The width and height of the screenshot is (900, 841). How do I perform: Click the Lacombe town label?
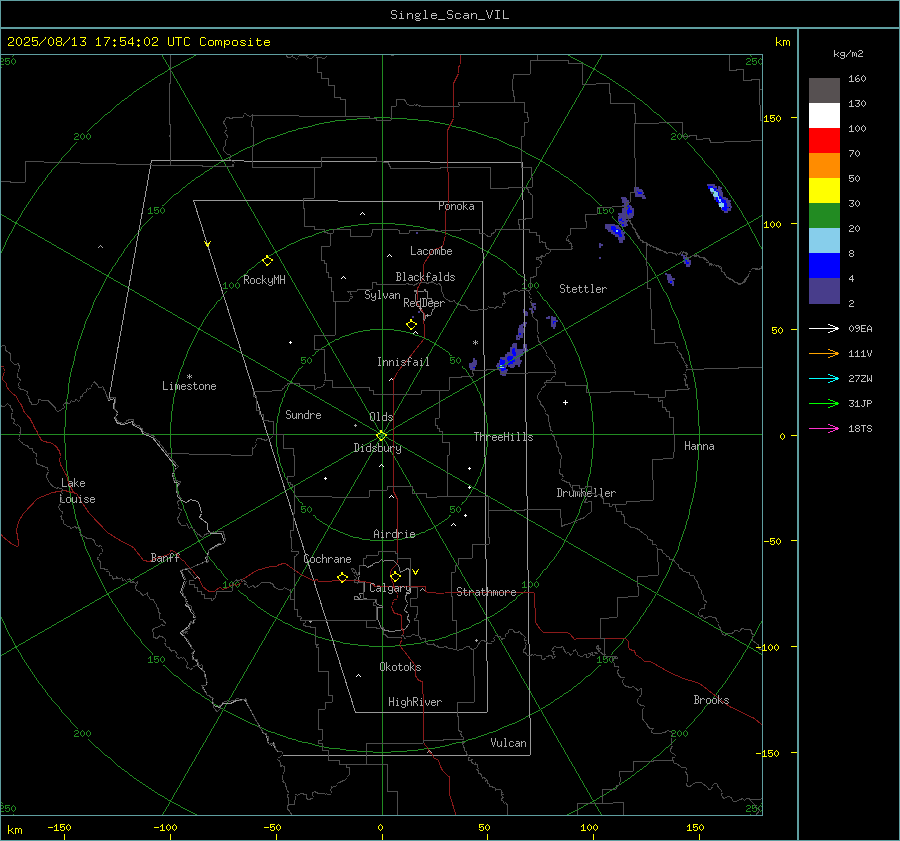coord(431,251)
